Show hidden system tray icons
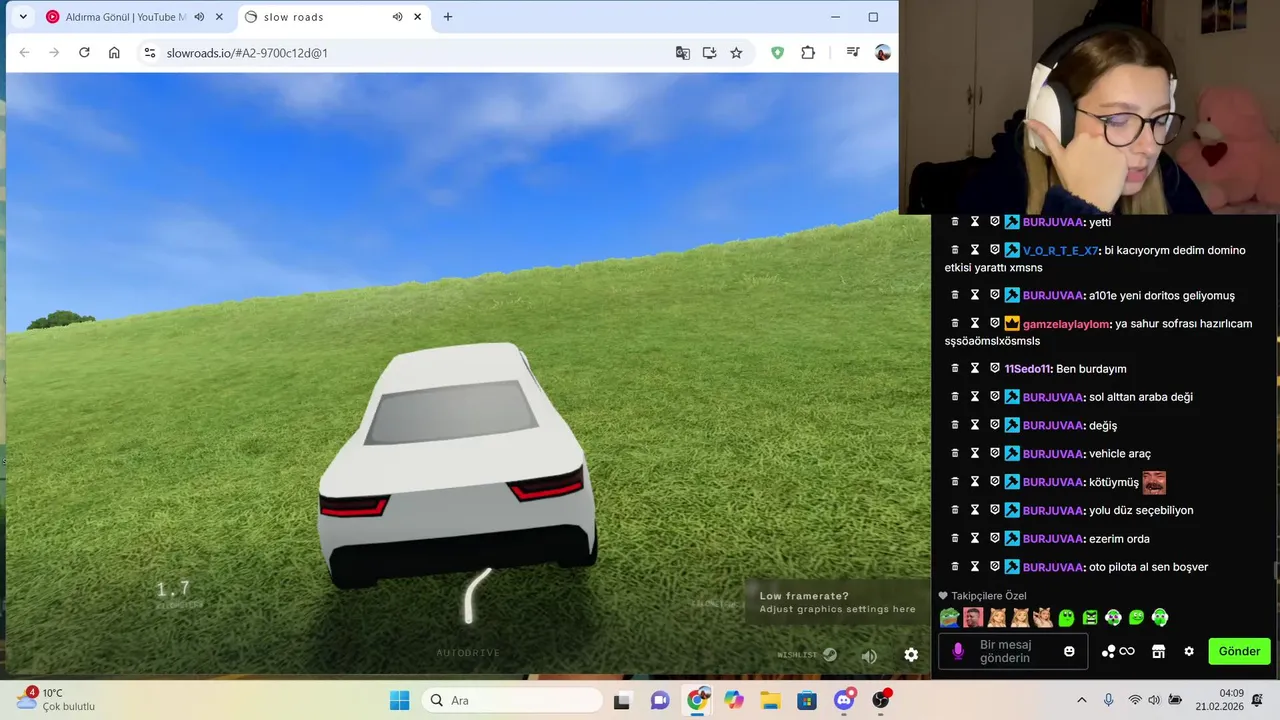The height and width of the screenshot is (720, 1280). click(x=1081, y=700)
